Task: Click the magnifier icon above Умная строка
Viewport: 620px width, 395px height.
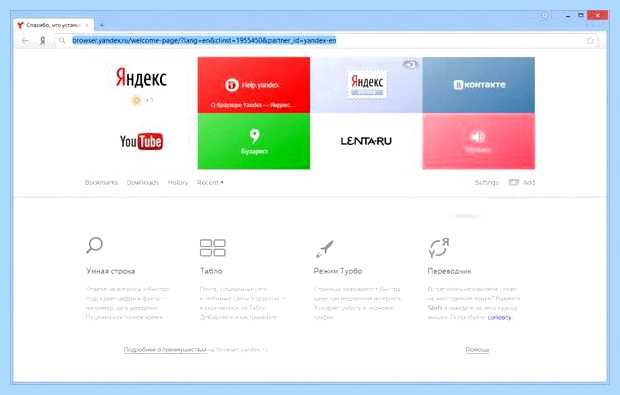Action: [95, 245]
